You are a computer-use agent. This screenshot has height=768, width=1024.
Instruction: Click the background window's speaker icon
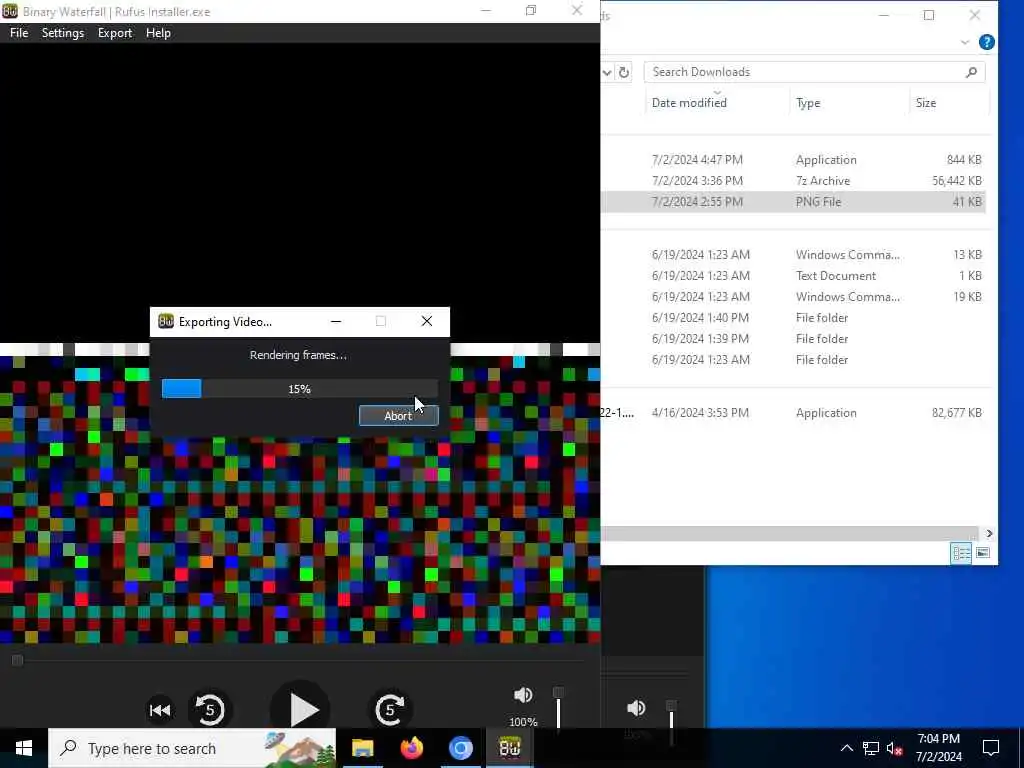(636, 708)
